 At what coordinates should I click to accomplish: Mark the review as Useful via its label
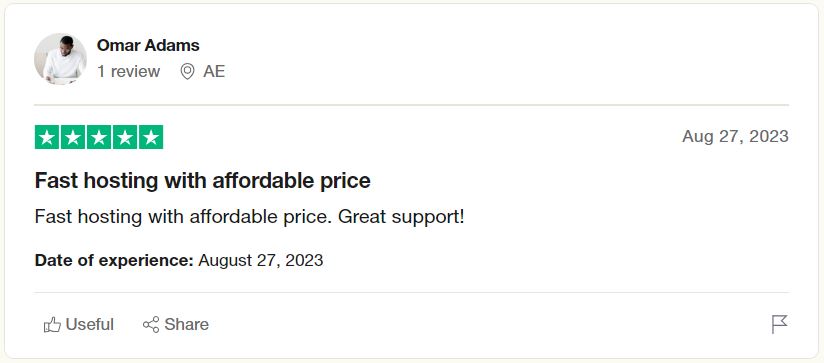(x=90, y=325)
